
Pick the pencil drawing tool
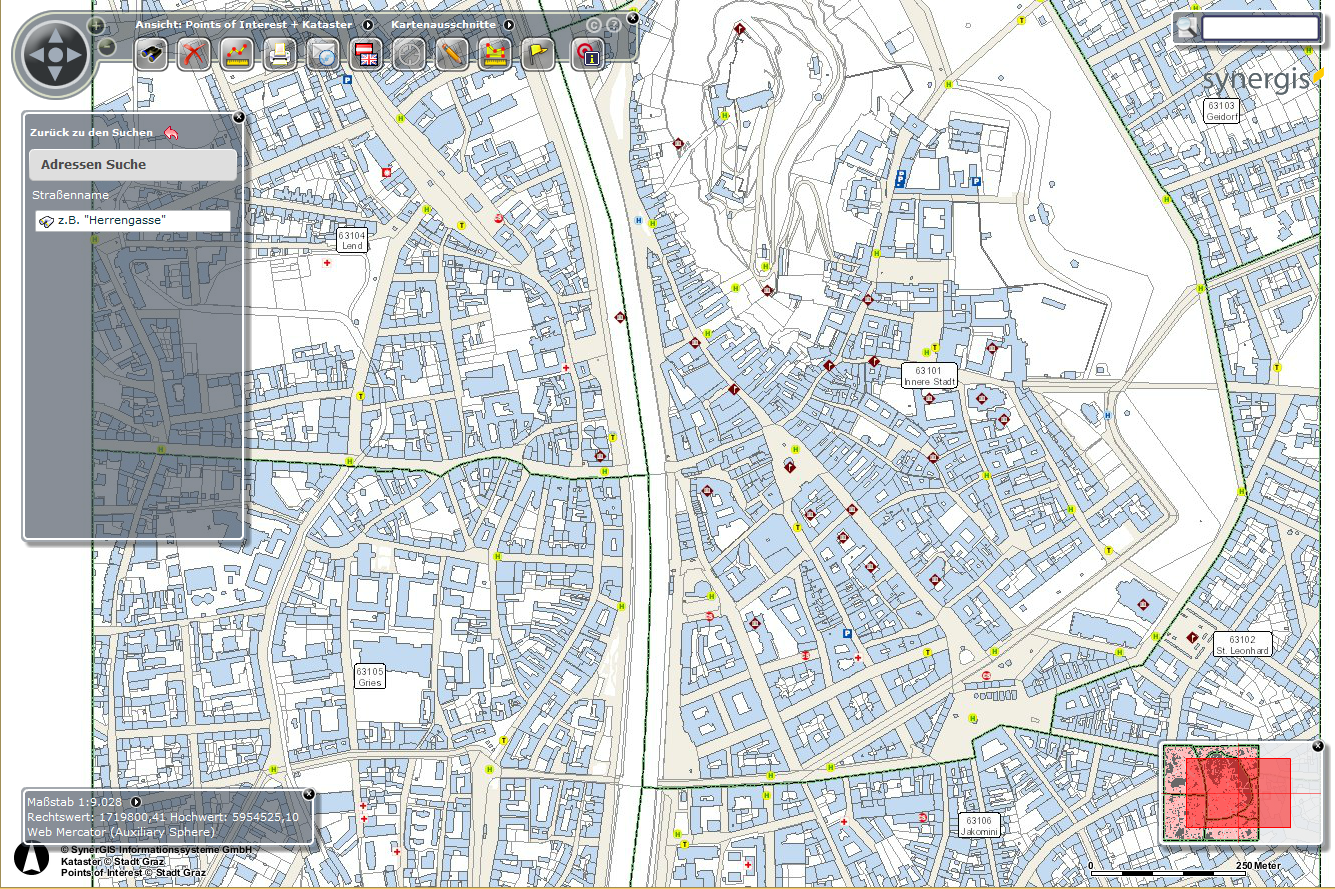(x=451, y=54)
